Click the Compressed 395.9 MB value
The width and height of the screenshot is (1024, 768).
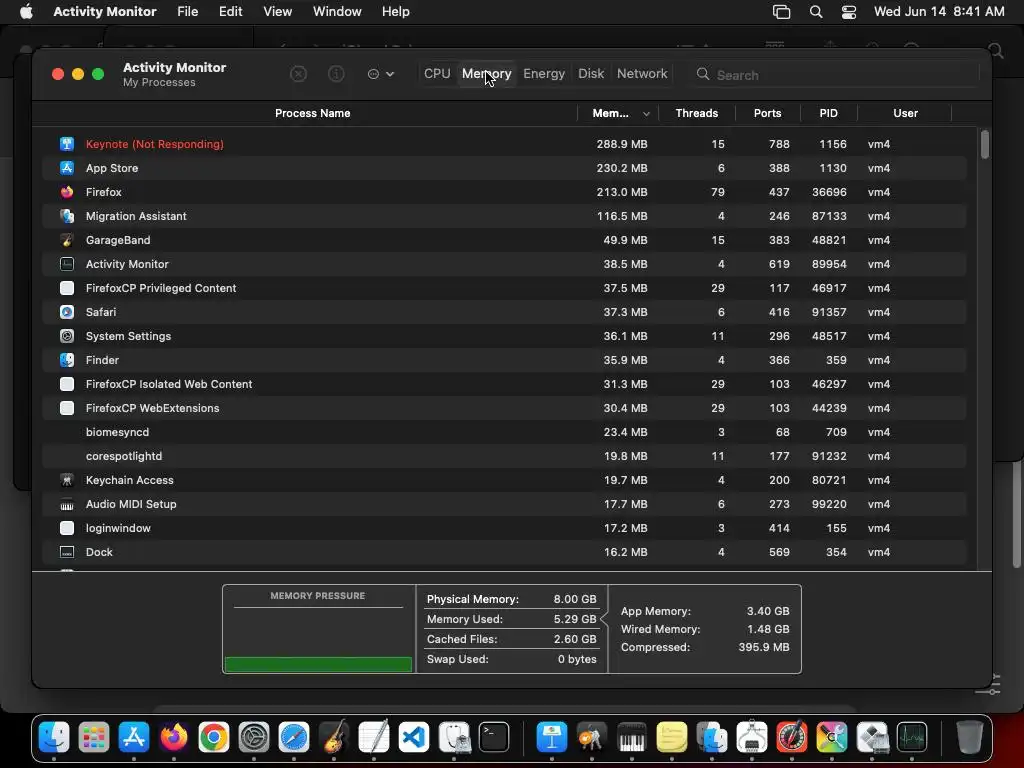[x=763, y=647]
